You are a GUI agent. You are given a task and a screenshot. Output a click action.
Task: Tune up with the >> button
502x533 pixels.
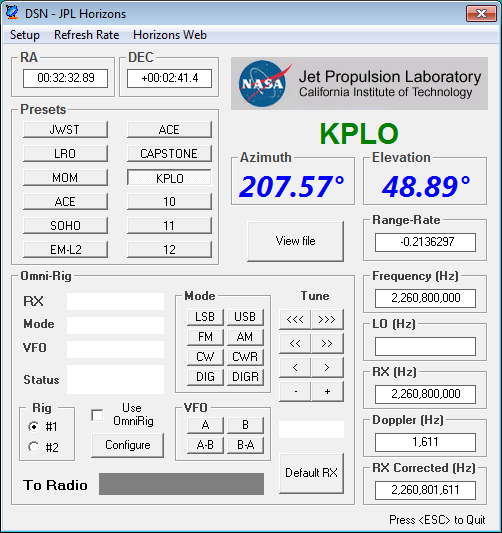tap(327, 344)
